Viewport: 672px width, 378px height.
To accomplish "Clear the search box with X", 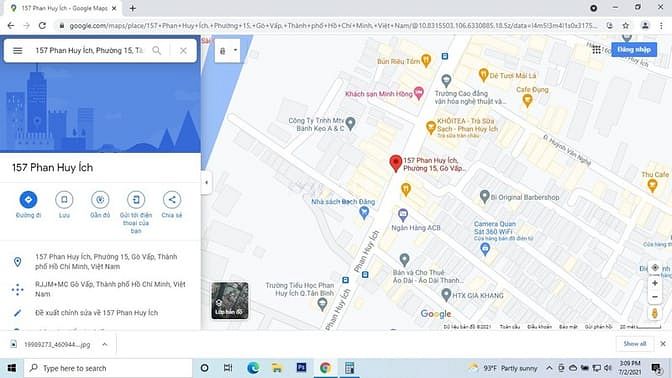I will pos(183,51).
